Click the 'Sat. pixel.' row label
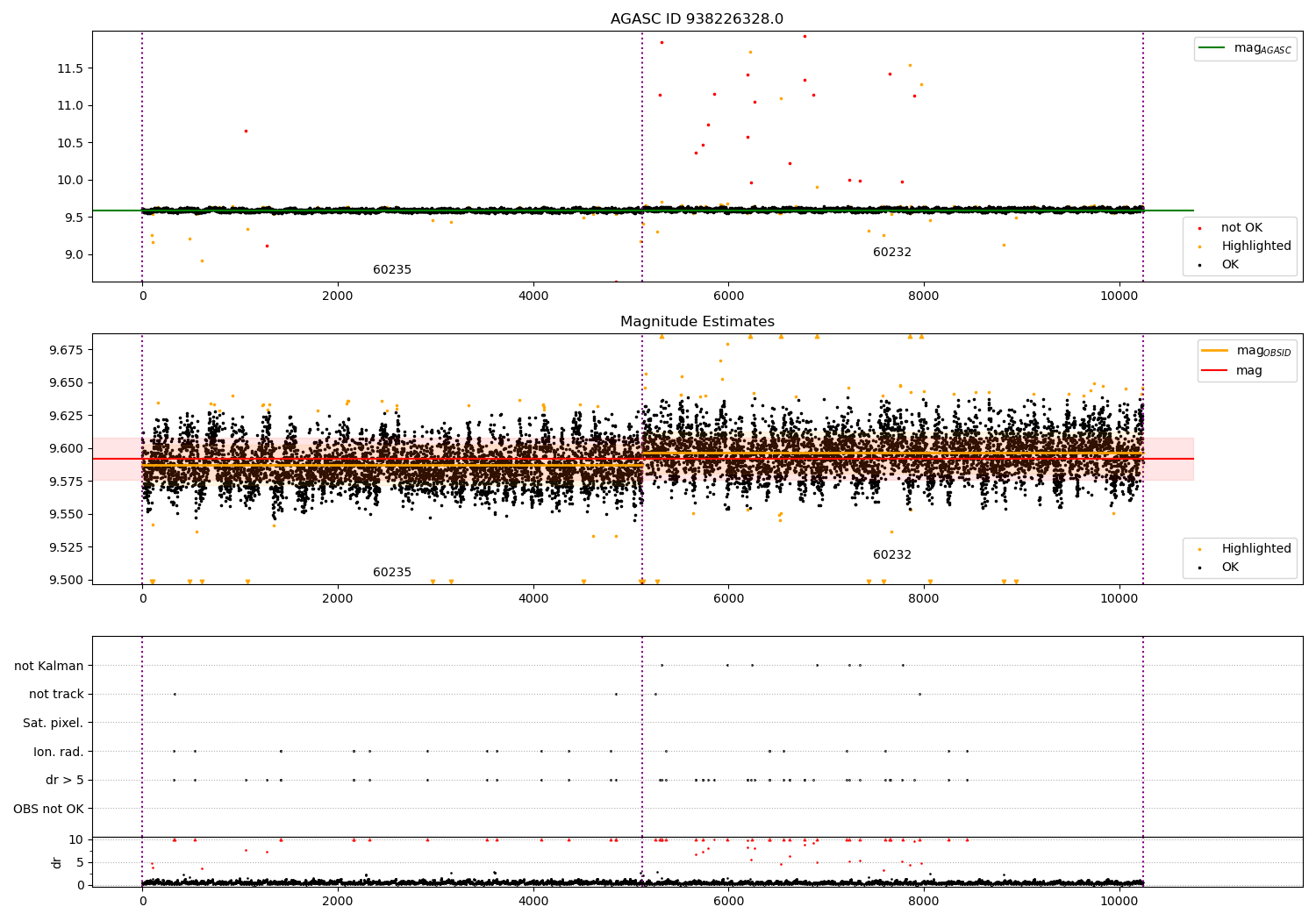 pos(54,723)
